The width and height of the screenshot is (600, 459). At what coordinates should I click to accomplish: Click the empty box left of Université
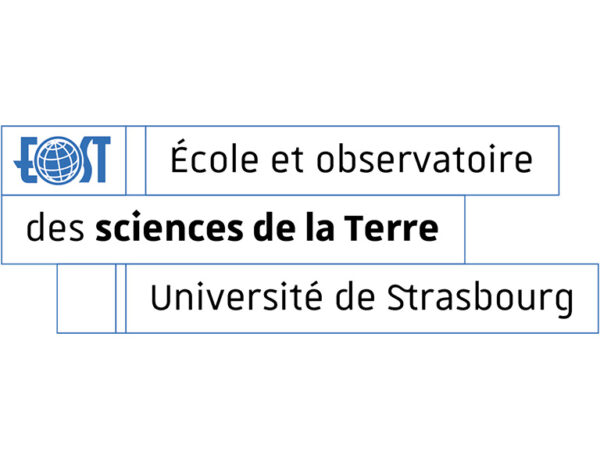86,298
